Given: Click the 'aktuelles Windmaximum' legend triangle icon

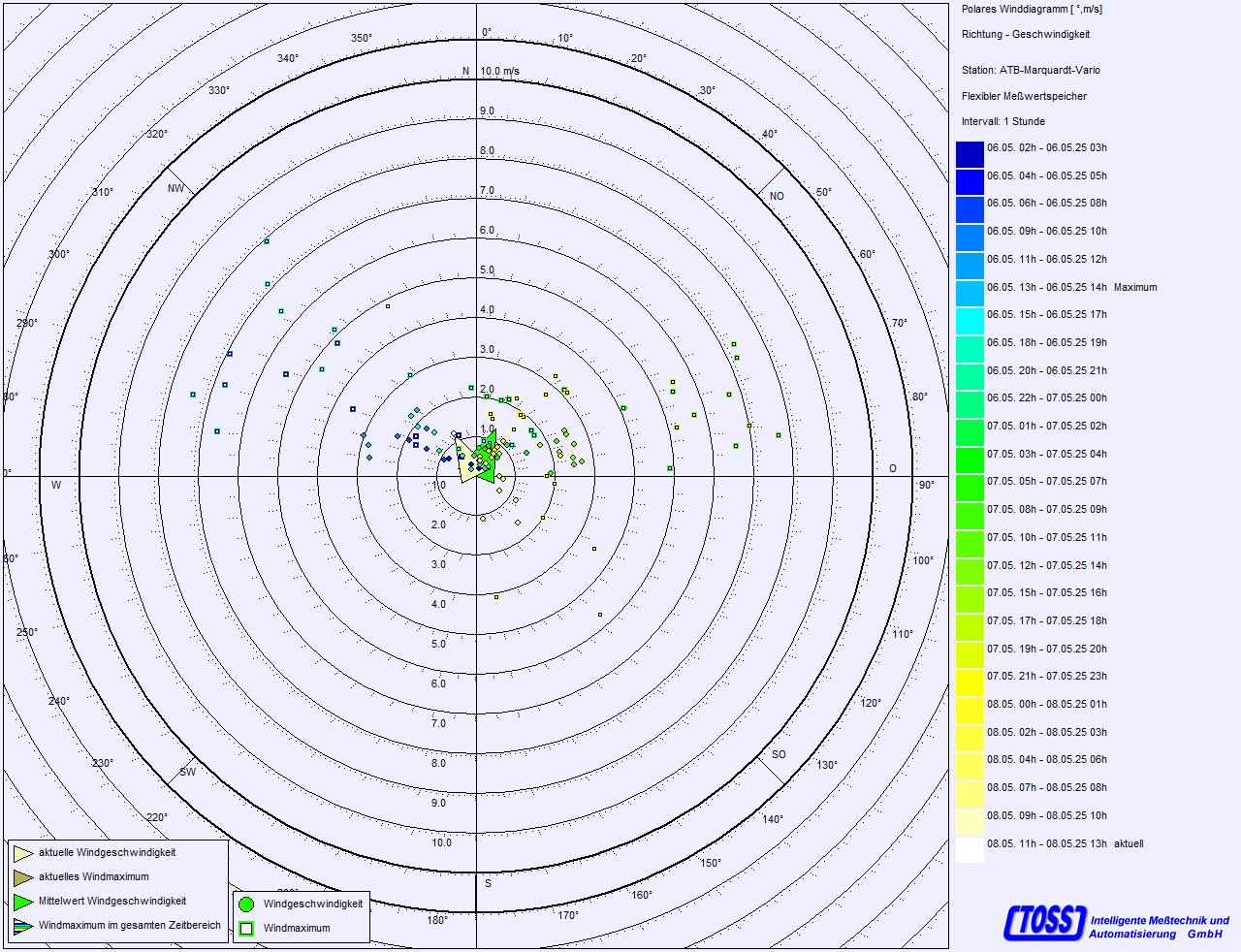Looking at the screenshot, I should click(23, 877).
